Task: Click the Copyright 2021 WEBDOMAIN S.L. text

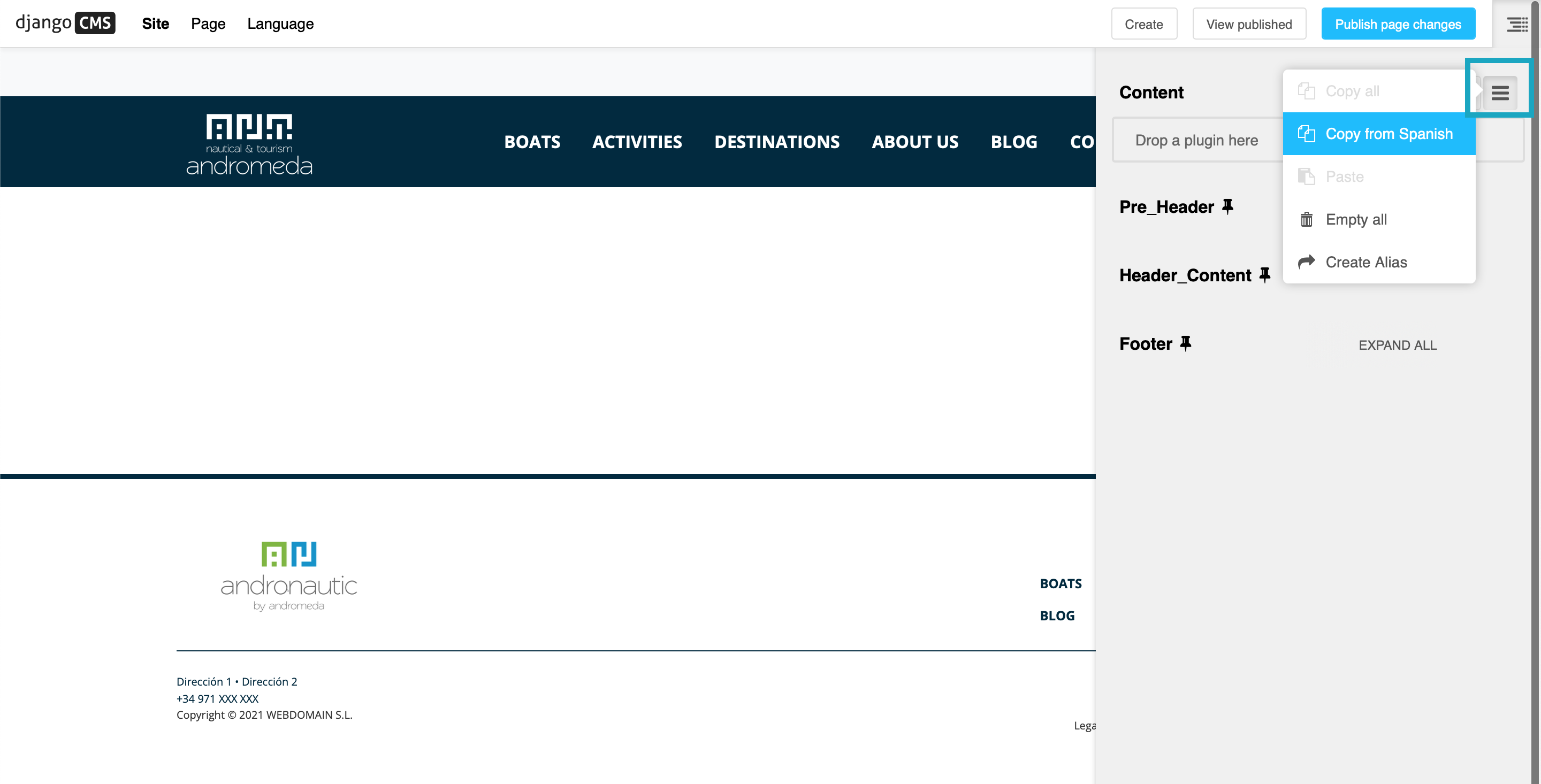Action: coord(264,715)
